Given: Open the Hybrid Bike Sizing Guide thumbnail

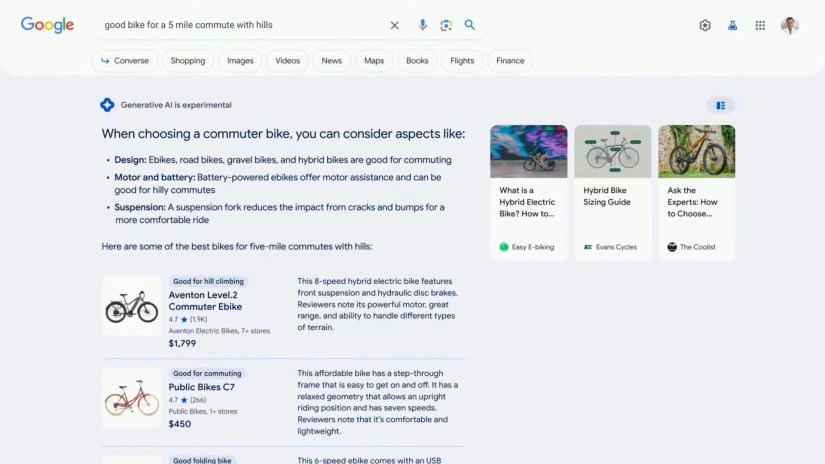Looking at the screenshot, I should [612, 152].
